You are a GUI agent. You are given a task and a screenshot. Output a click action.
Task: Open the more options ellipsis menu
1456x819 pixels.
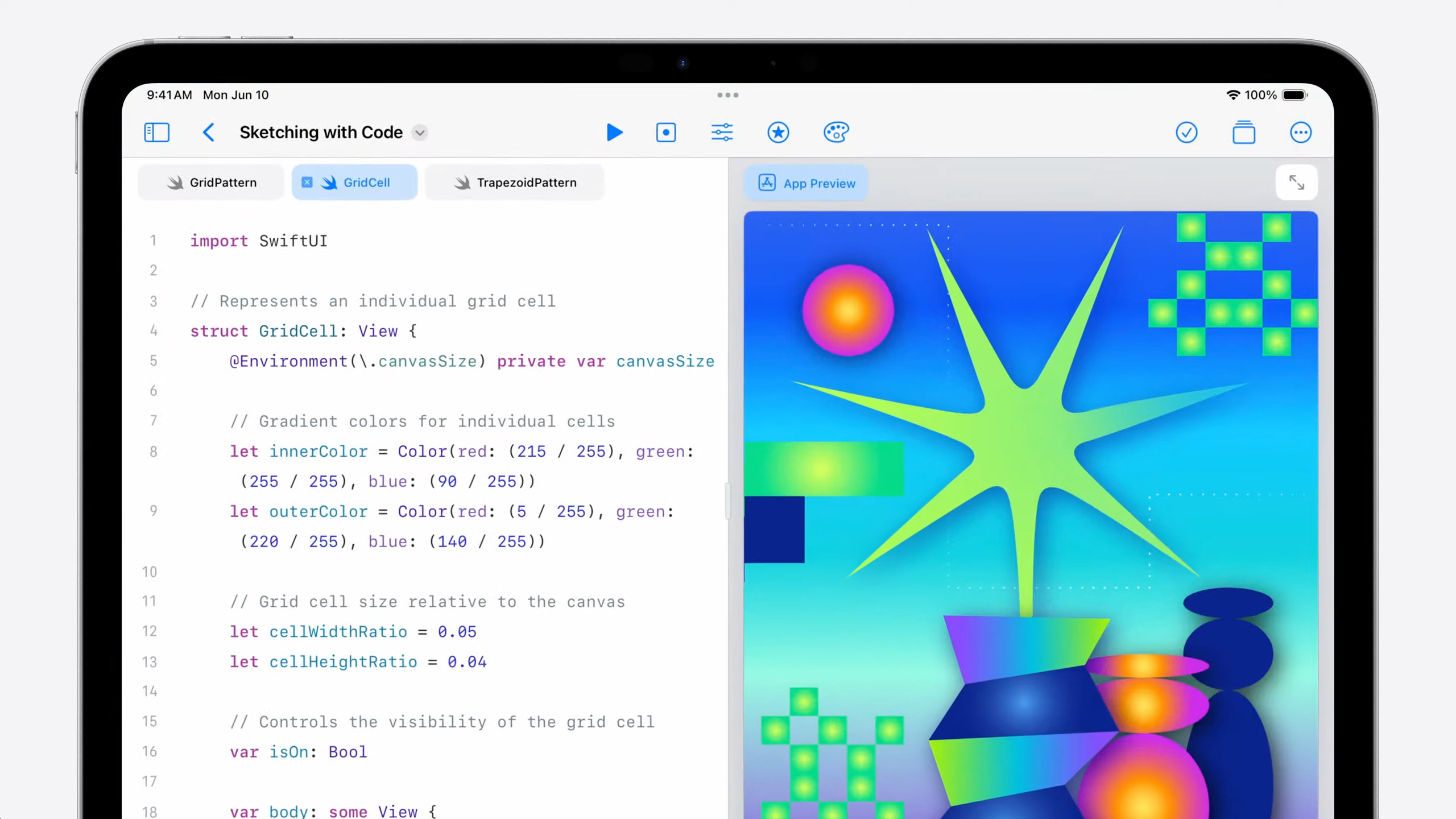click(1300, 133)
